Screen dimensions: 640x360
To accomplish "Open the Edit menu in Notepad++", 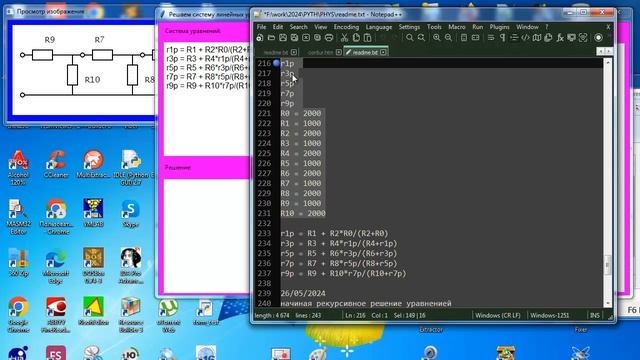I will (x=278, y=27).
